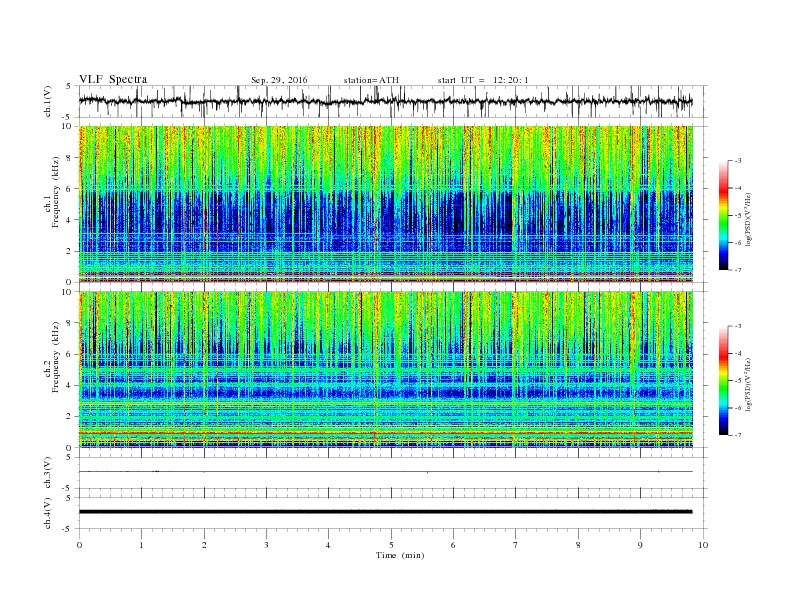
Task: Click the "8" kHz tick on ch.2 spectrogram
Action: pos(70,323)
